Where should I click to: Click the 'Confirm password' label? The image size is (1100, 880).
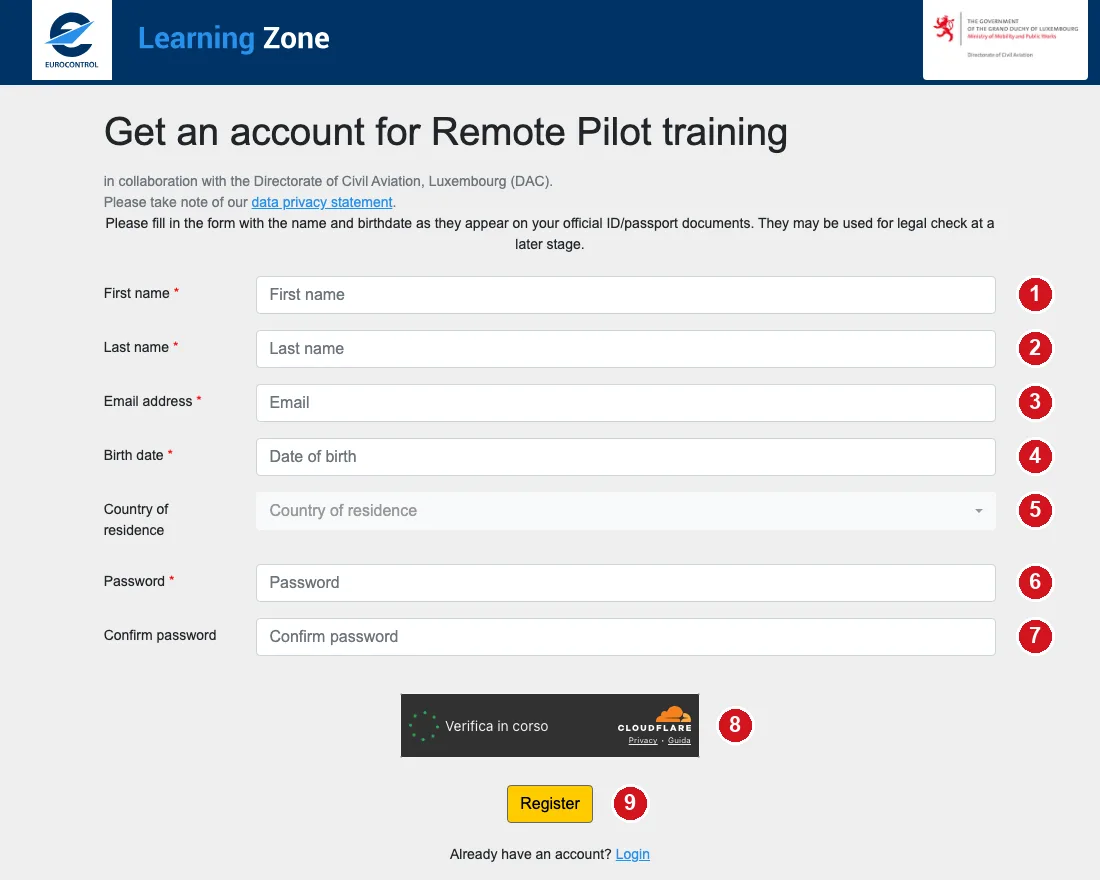[x=160, y=636]
